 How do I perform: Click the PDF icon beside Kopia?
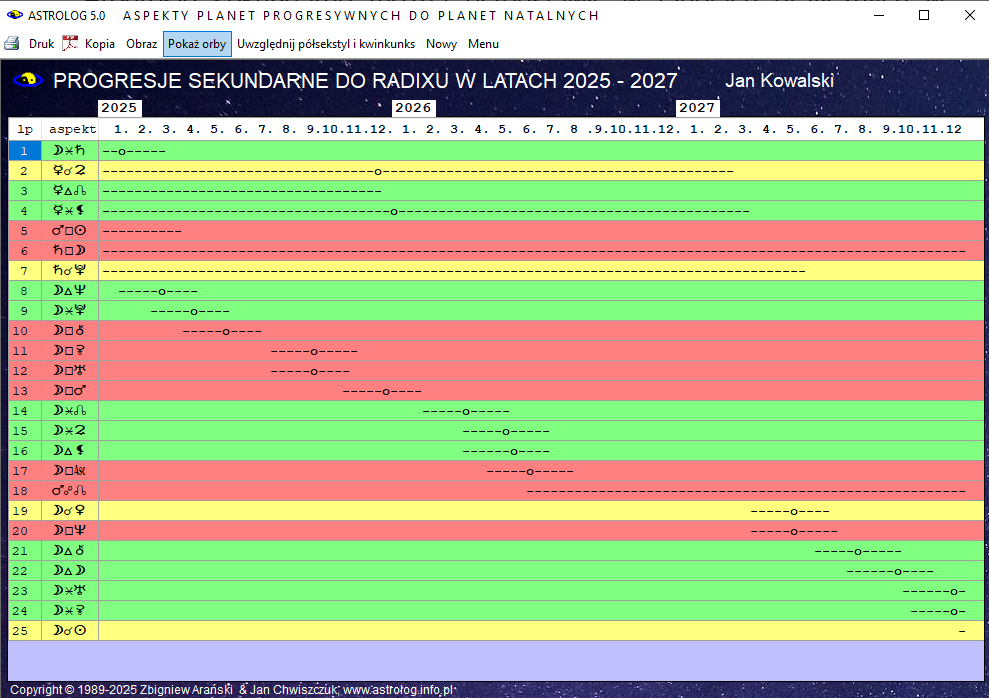(x=70, y=44)
